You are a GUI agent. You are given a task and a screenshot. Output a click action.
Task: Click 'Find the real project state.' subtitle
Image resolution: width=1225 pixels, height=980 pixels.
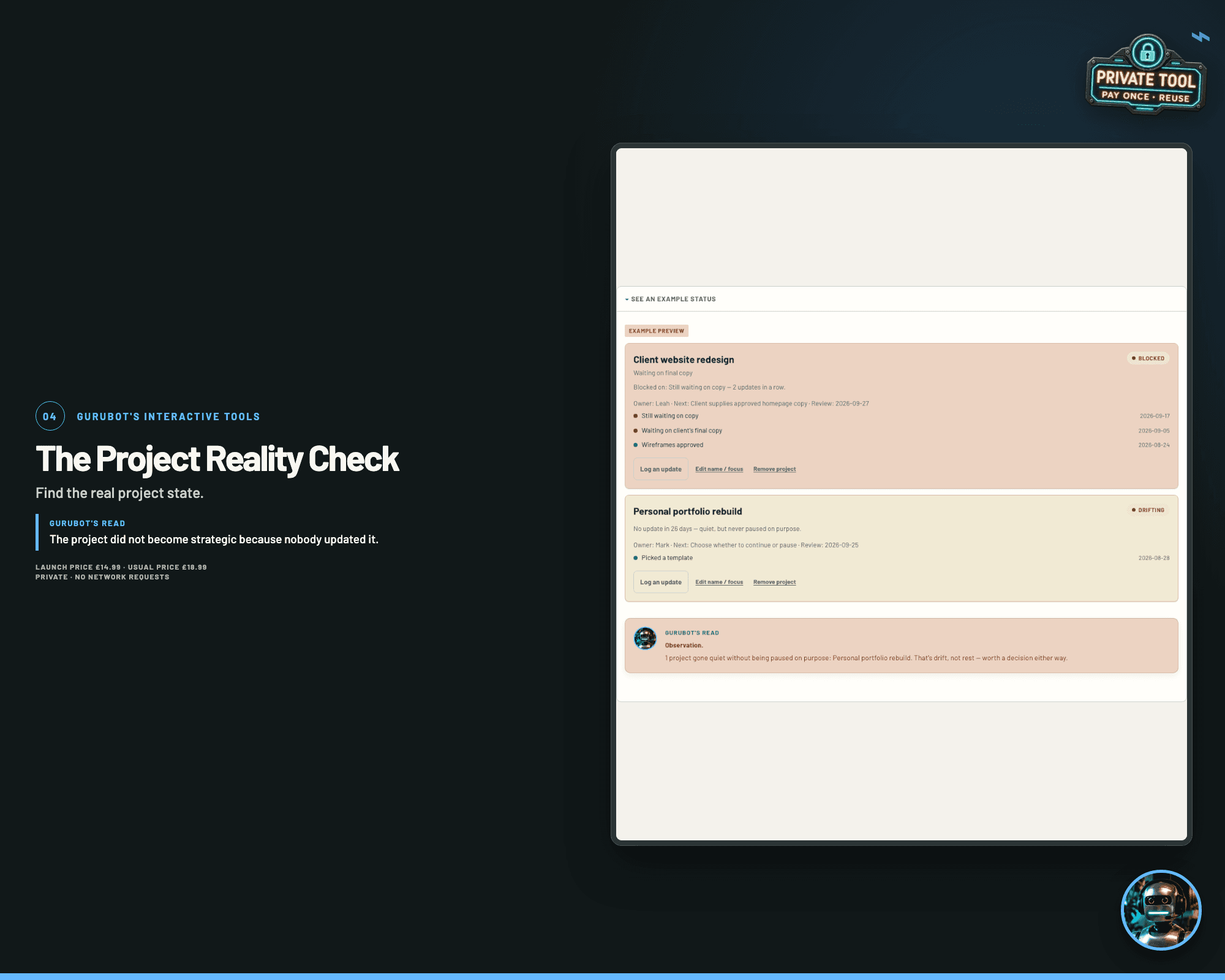(119, 493)
